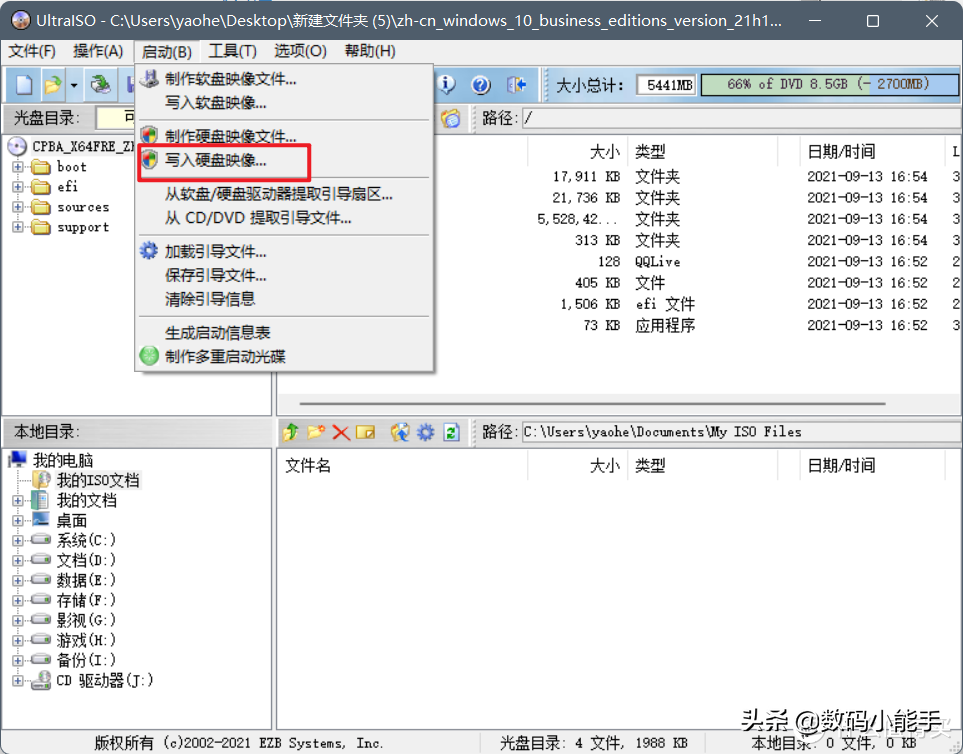Choose 写入软盘映像... menu entry
Image resolution: width=963 pixels, height=754 pixels.
pyautogui.click(x=284, y=103)
